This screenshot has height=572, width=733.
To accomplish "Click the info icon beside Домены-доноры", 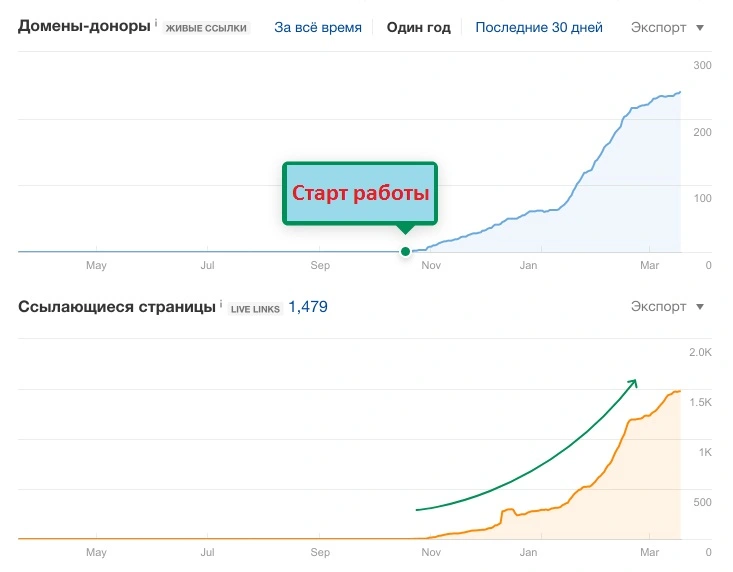I will (156, 22).
